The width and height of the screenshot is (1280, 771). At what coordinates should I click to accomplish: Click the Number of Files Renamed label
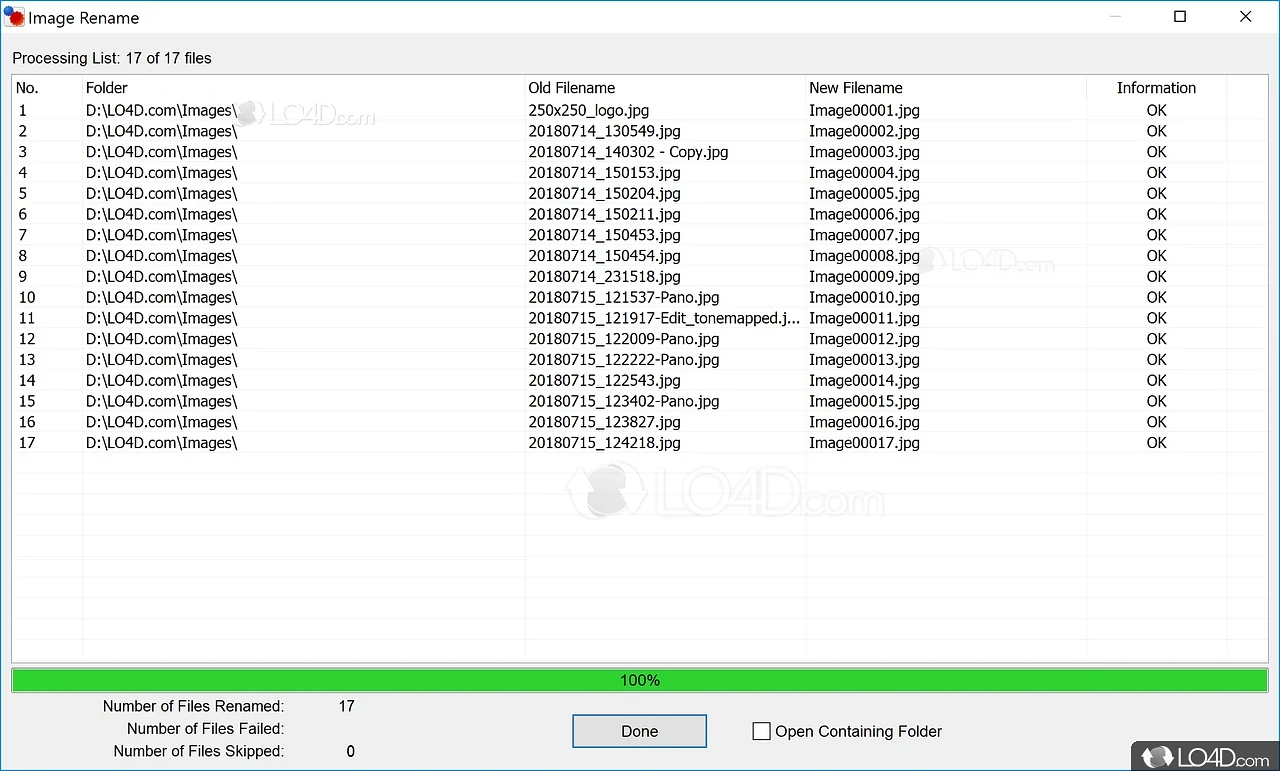(193, 706)
